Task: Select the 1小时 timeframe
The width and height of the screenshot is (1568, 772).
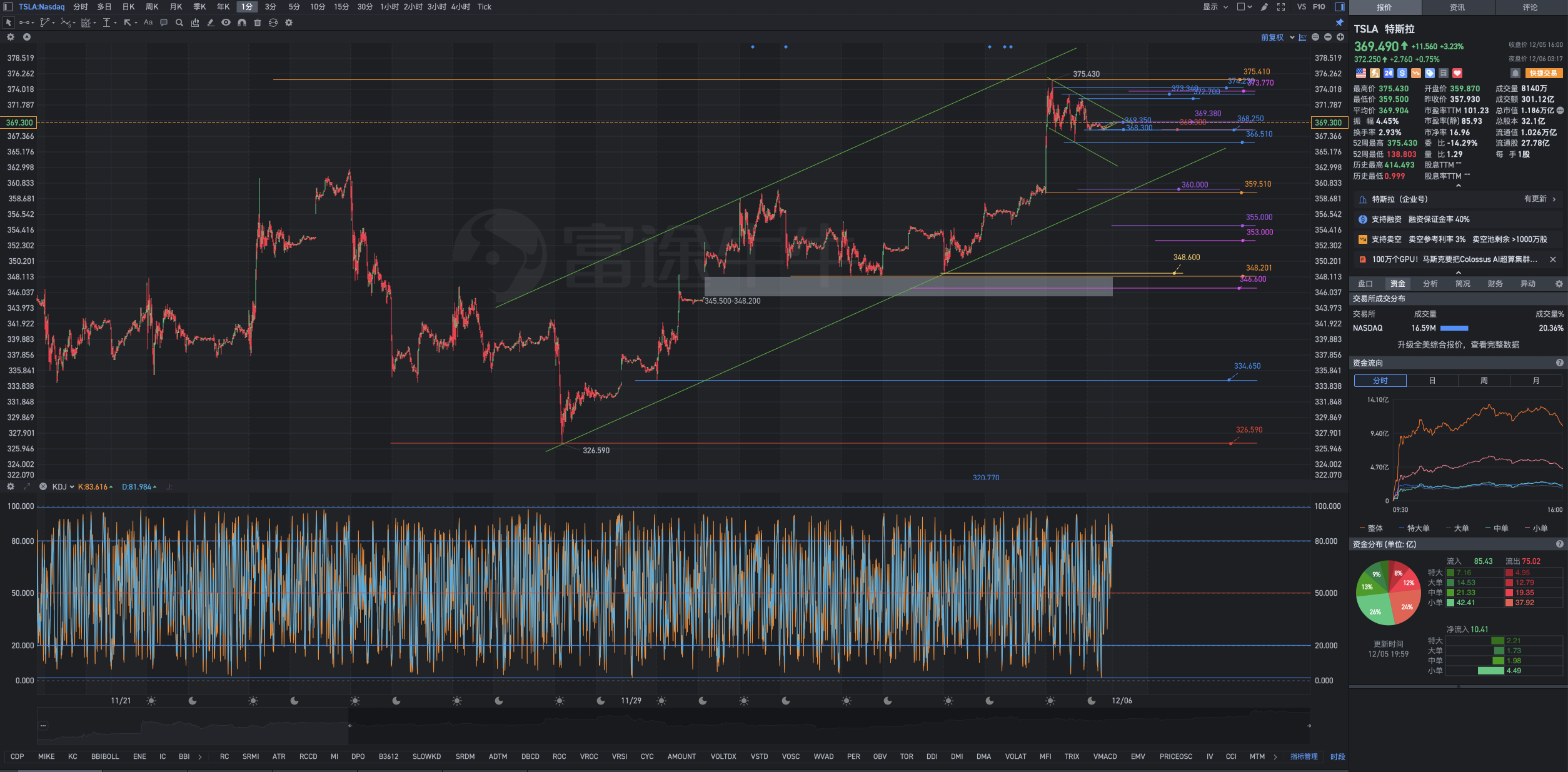Action: pyautogui.click(x=389, y=7)
